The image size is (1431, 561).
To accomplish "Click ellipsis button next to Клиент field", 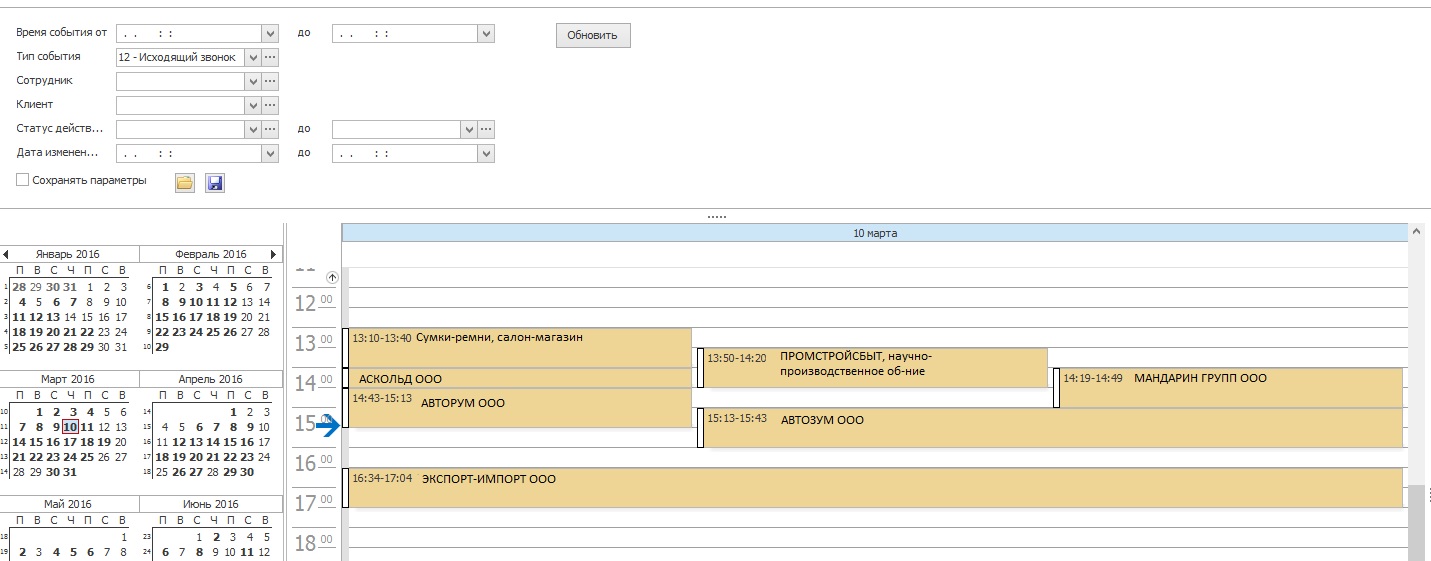I will click(270, 105).
